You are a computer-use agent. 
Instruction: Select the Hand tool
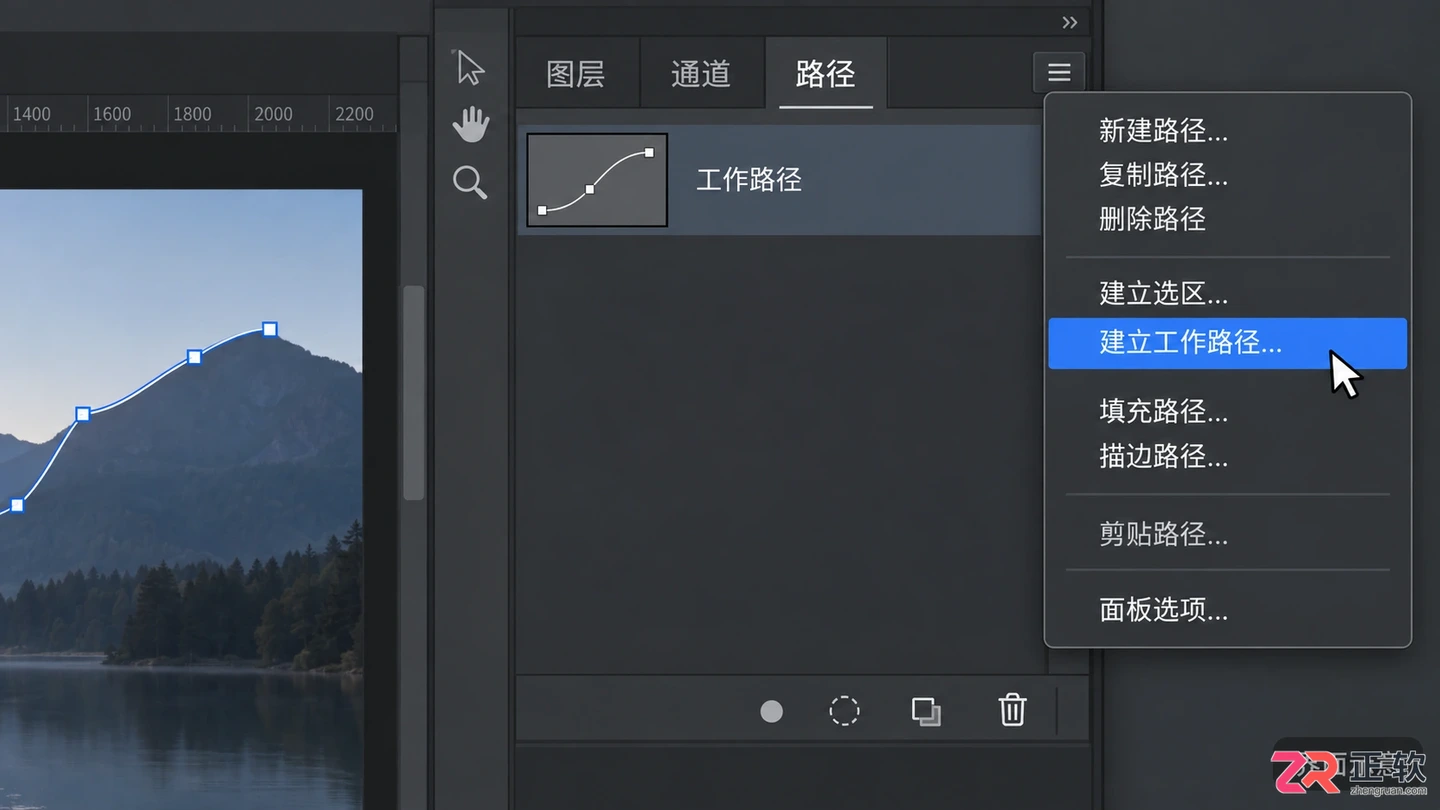pyautogui.click(x=470, y=125)
